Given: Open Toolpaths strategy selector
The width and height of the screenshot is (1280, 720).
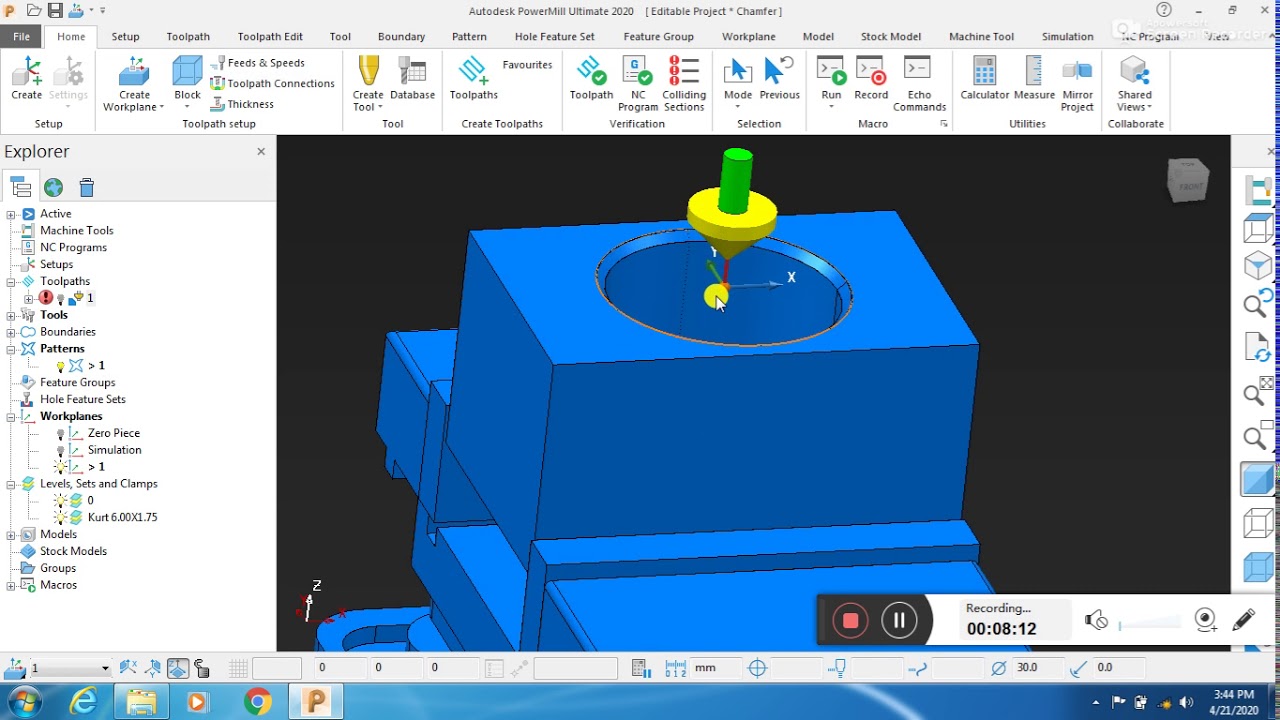Looking at the screenshot, I should coord(473,78).
